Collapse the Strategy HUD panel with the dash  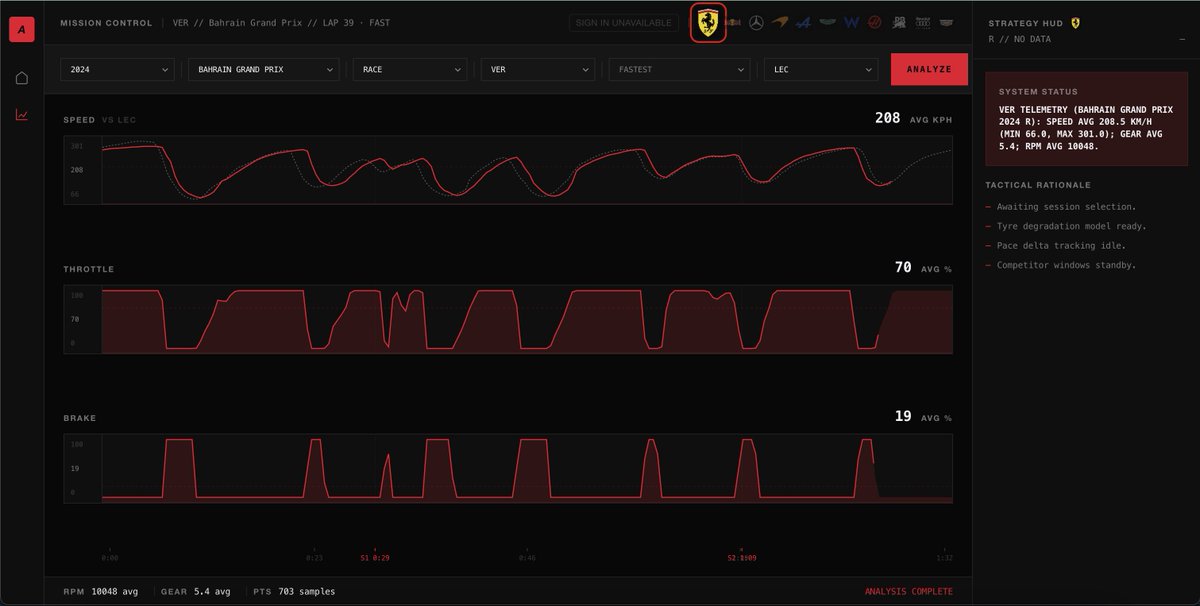coord(1182,39)
